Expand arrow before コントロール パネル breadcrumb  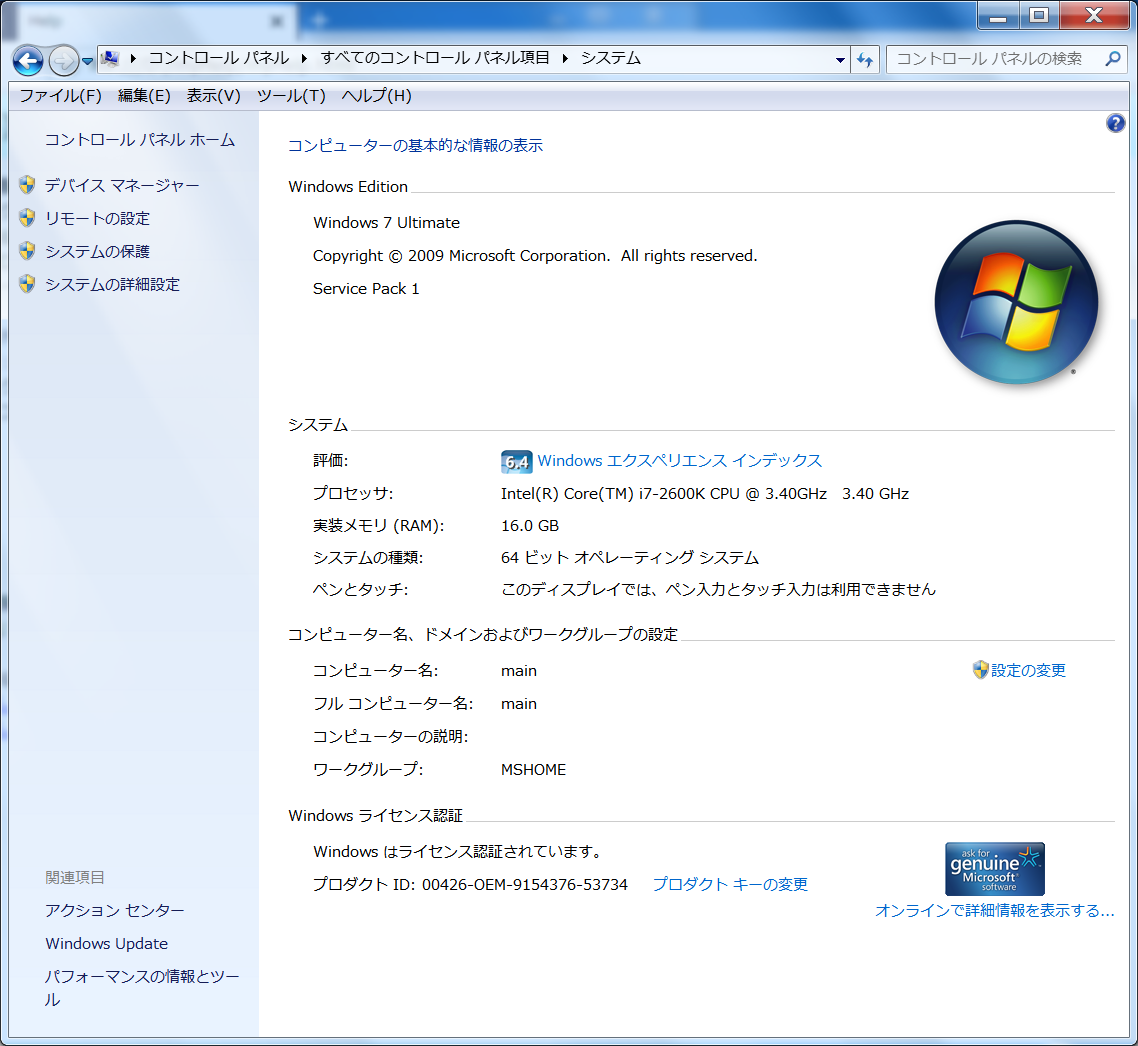(133, 58)
